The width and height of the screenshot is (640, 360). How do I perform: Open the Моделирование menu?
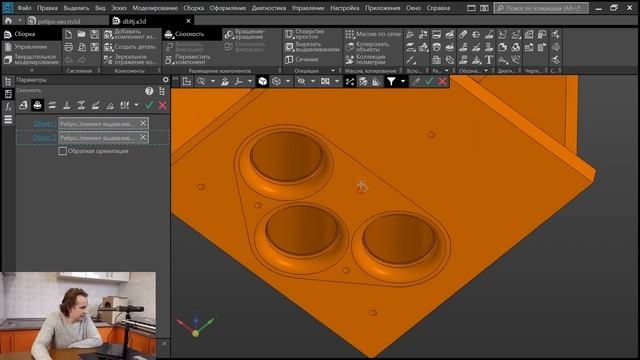pos(155,8)
